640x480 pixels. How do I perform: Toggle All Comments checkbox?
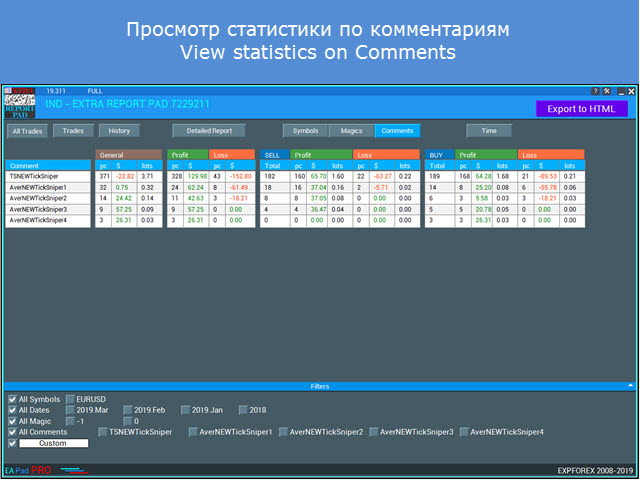[13, 432]
